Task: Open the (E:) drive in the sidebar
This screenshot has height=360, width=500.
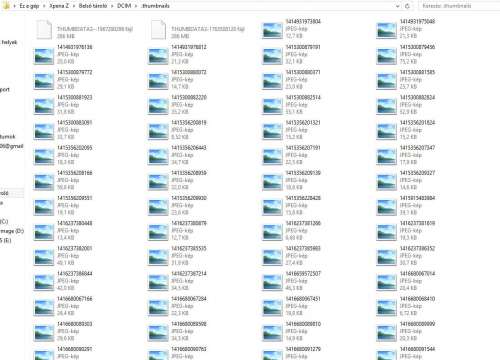Action: click(x=6, y=240)
